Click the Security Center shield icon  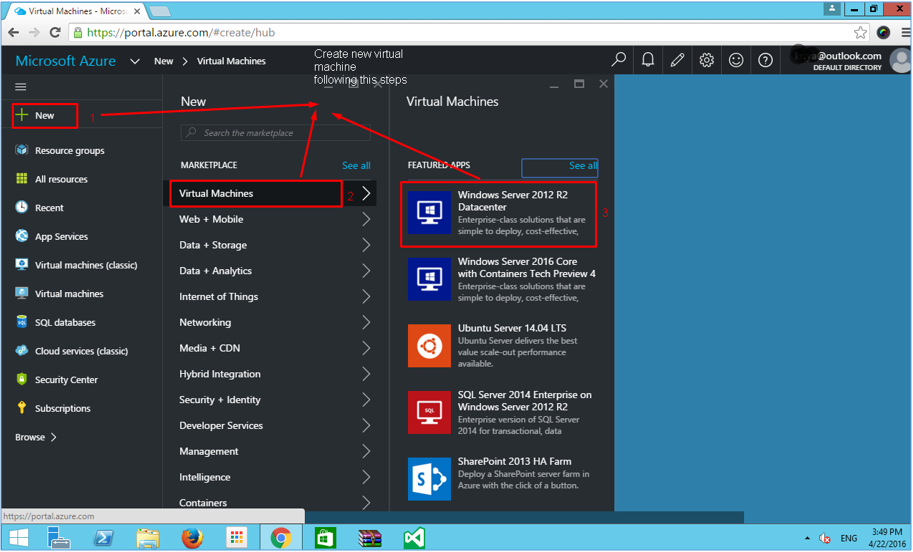pyautogui.click(x=22, y=378)
